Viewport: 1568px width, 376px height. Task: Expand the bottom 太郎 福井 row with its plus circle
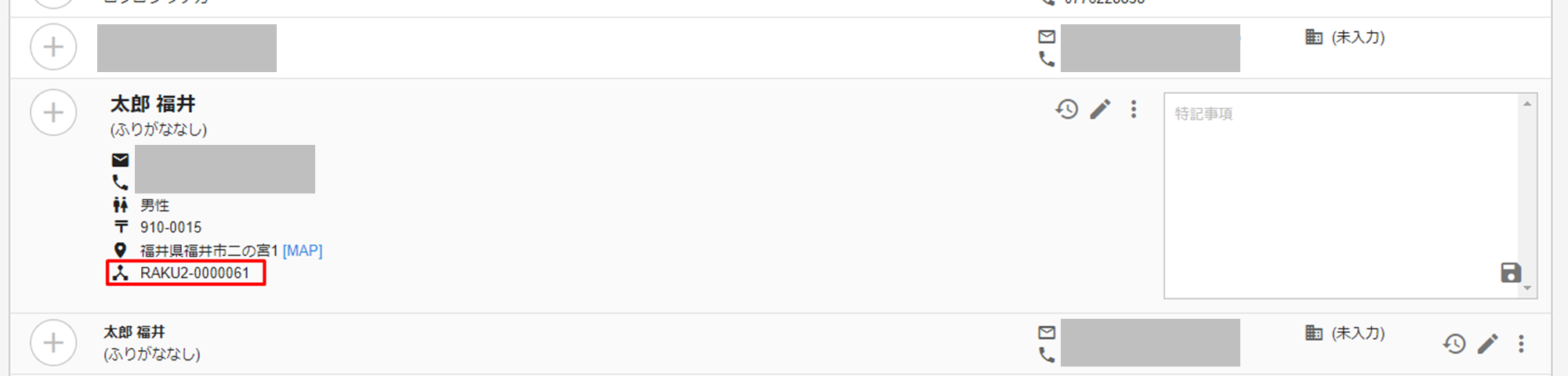53,342
